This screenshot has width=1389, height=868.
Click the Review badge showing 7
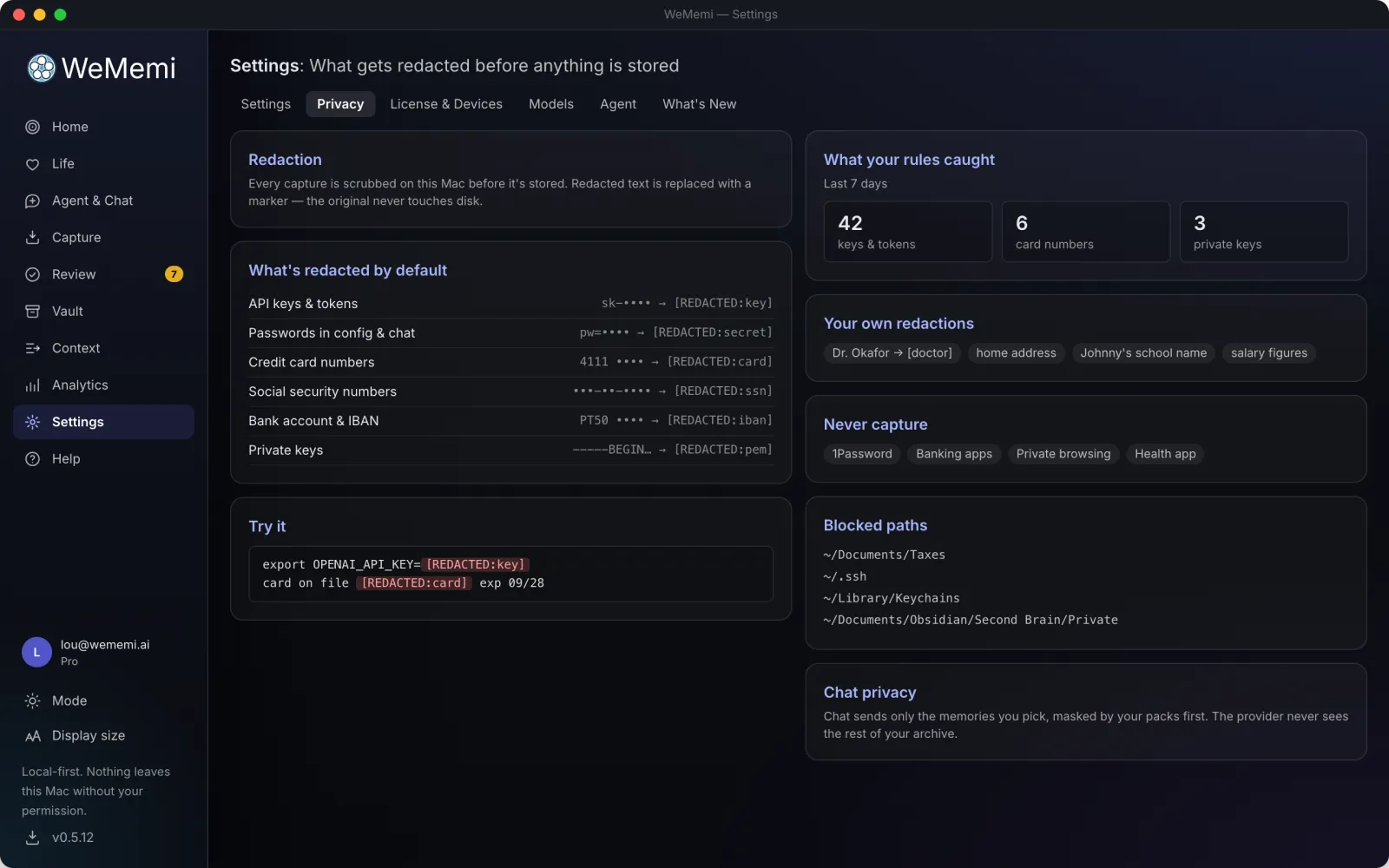[174, 274]
